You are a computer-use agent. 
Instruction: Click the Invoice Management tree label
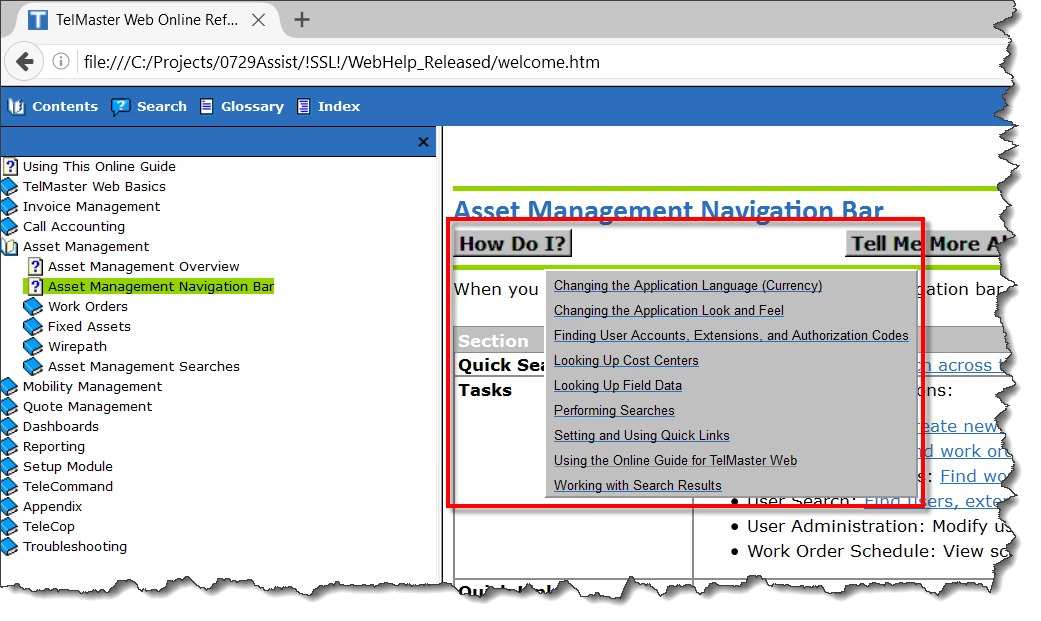tap(91, 207)
